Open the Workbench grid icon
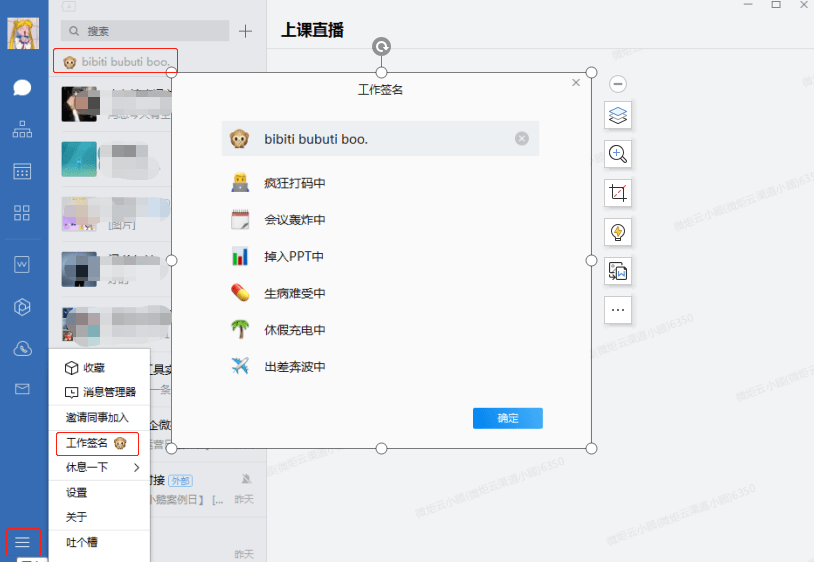The height and width of the screenshot is (564, 814). (x=22, y=212)
